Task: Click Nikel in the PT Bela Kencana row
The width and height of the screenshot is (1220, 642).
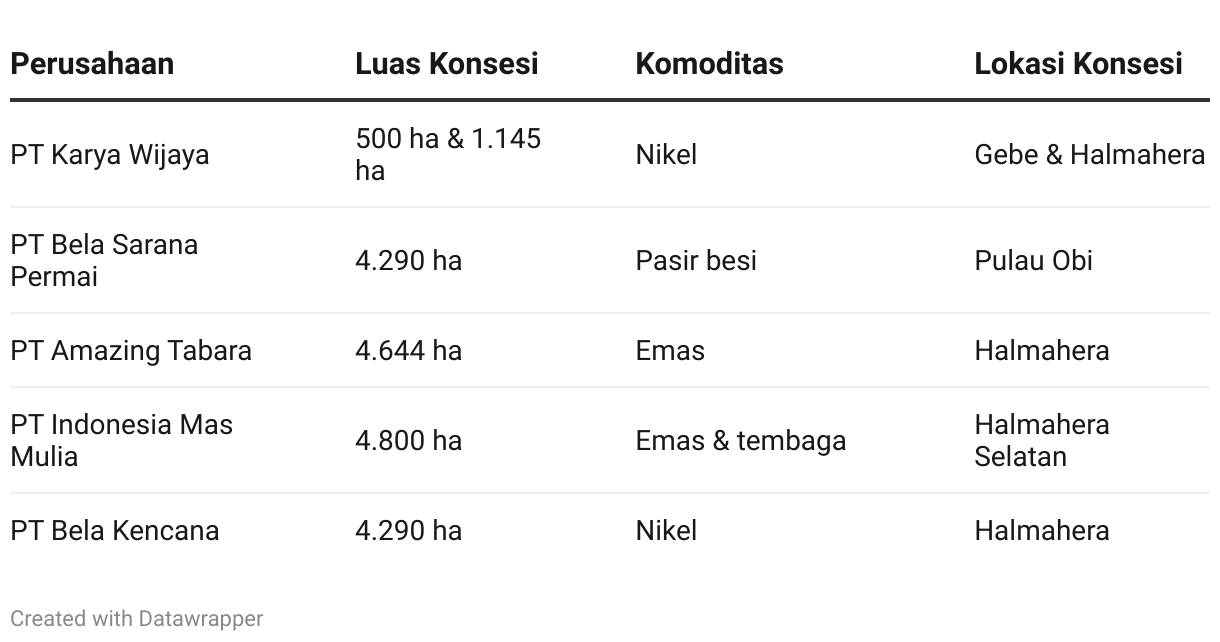Action: coord(666,530)
